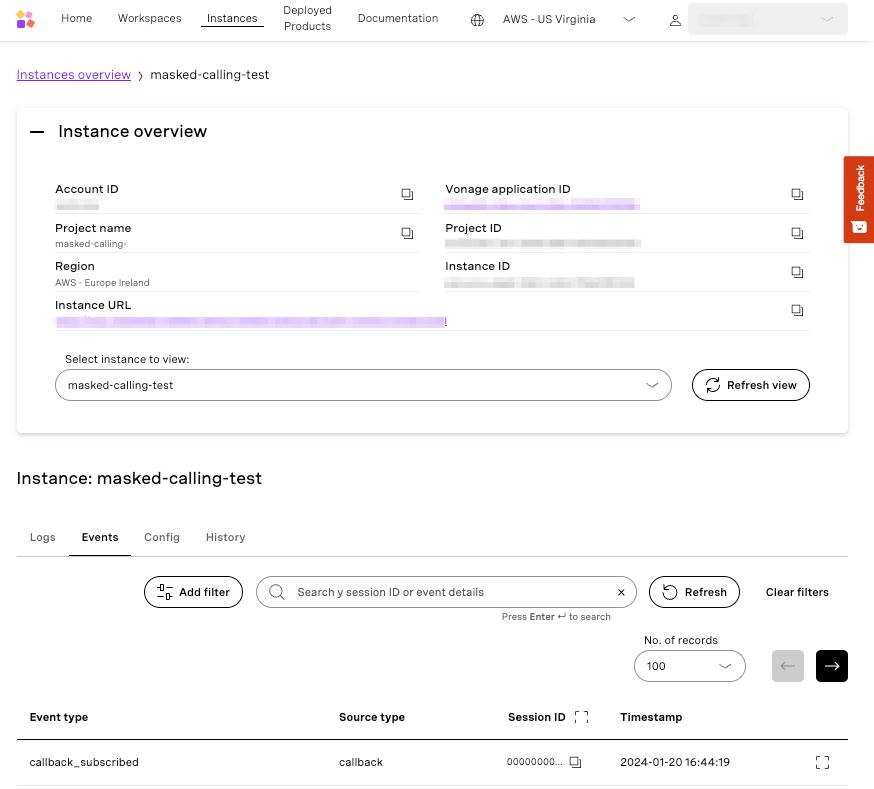874x789 pixels.
Task: Open the Workspaces menu item
Action: point(149,18)
